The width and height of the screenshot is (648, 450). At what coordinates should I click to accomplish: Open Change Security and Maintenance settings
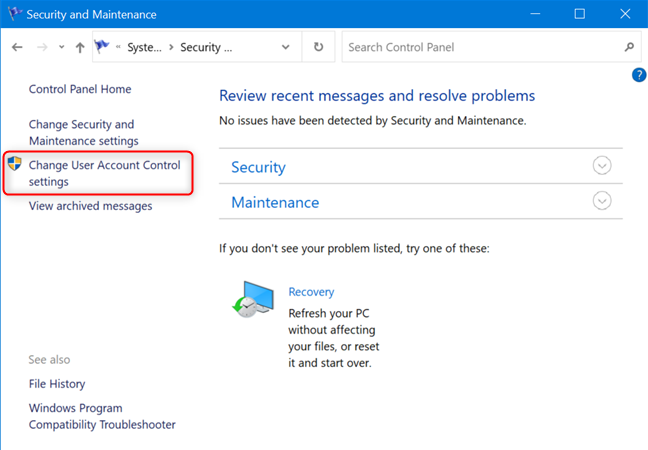coord(83,133)
